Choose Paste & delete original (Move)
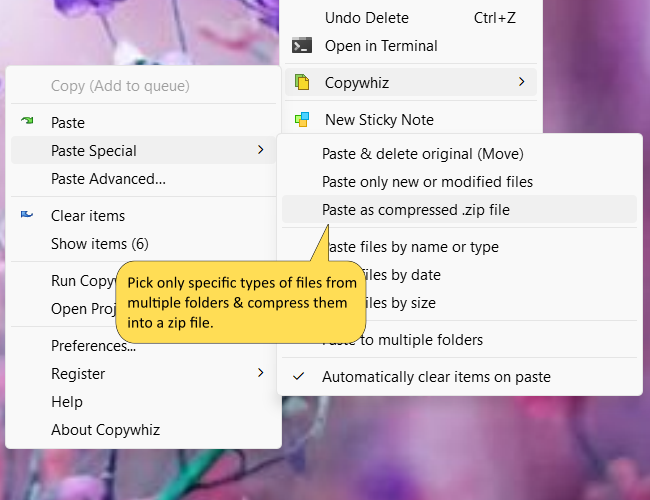 422,154
